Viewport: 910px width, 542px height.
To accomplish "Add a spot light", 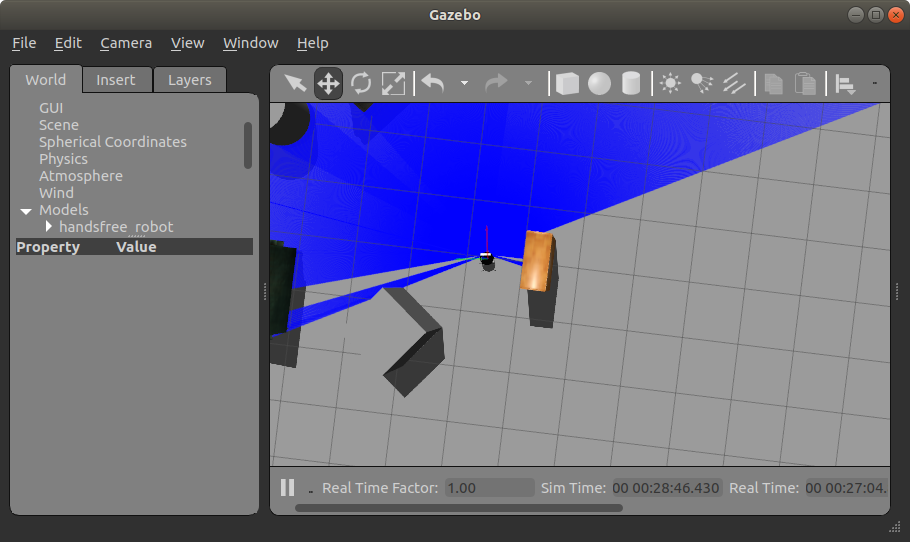I will pos(702,84).
